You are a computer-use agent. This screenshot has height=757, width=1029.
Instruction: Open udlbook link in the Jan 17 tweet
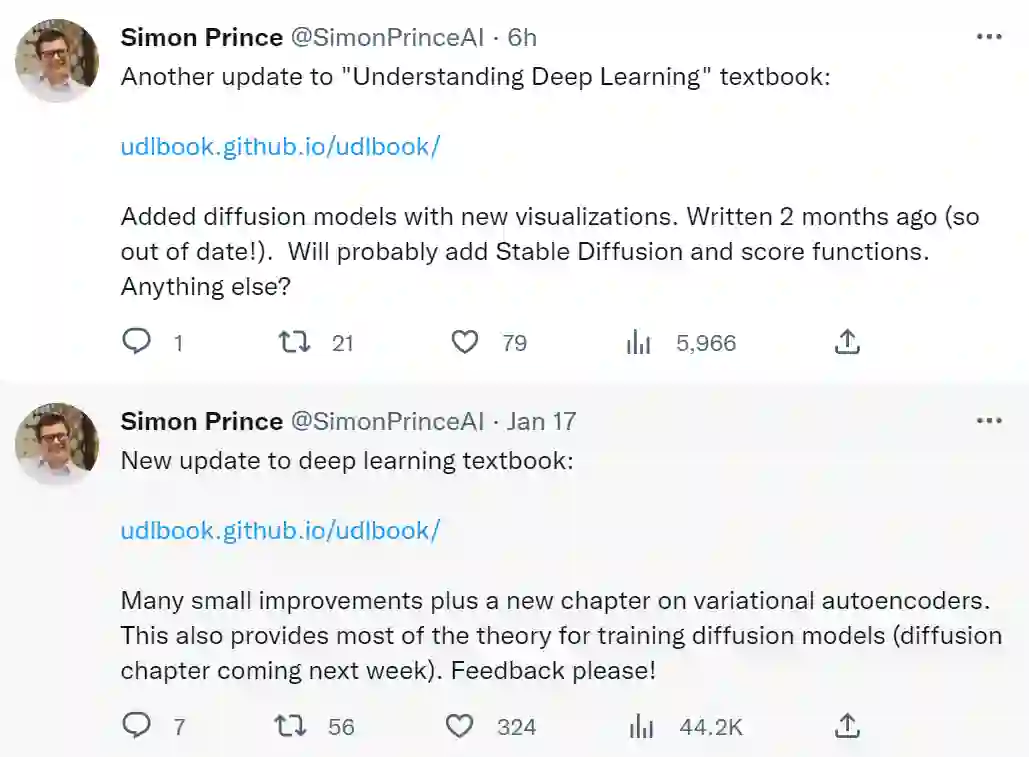[x=280, y=530]
